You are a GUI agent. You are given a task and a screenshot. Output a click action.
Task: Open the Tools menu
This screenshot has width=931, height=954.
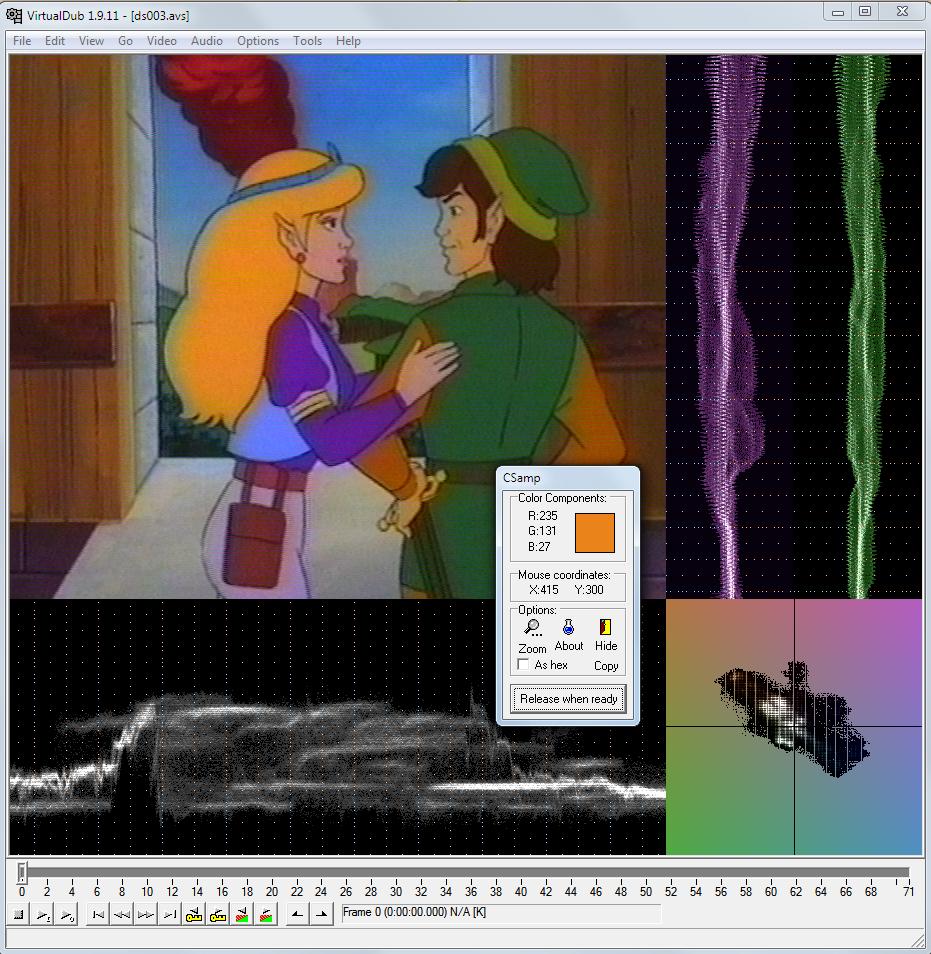(x=307, y=41)
